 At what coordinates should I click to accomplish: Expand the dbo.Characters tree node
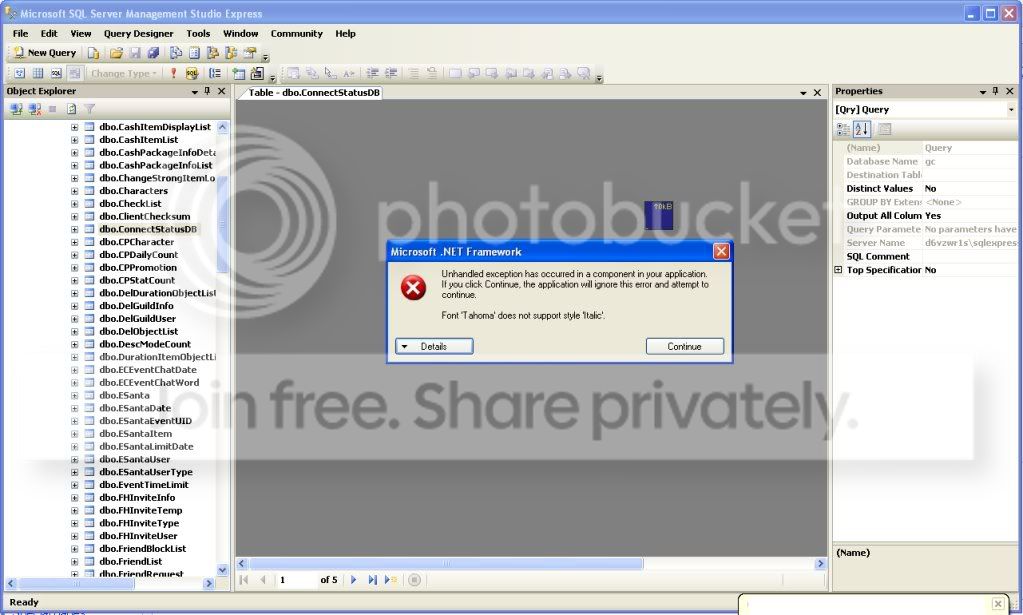(x=75, y=191)
